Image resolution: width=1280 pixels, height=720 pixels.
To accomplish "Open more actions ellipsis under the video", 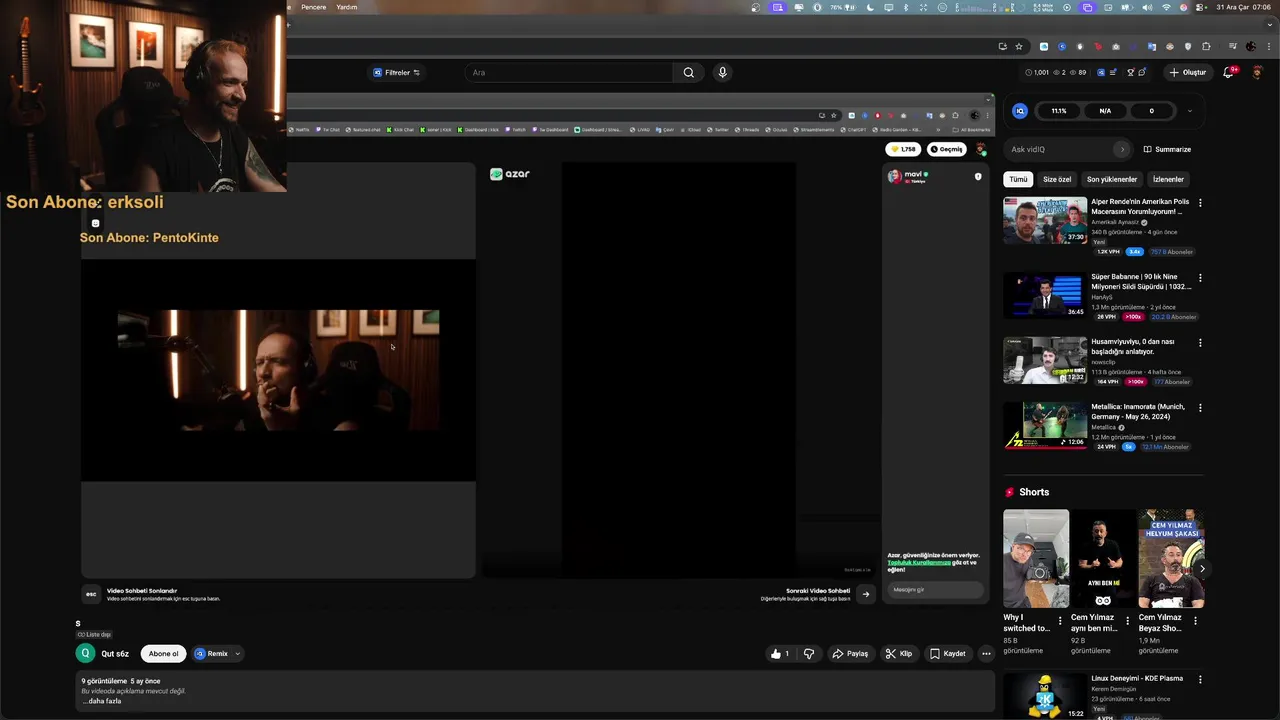I will [986, 654].
